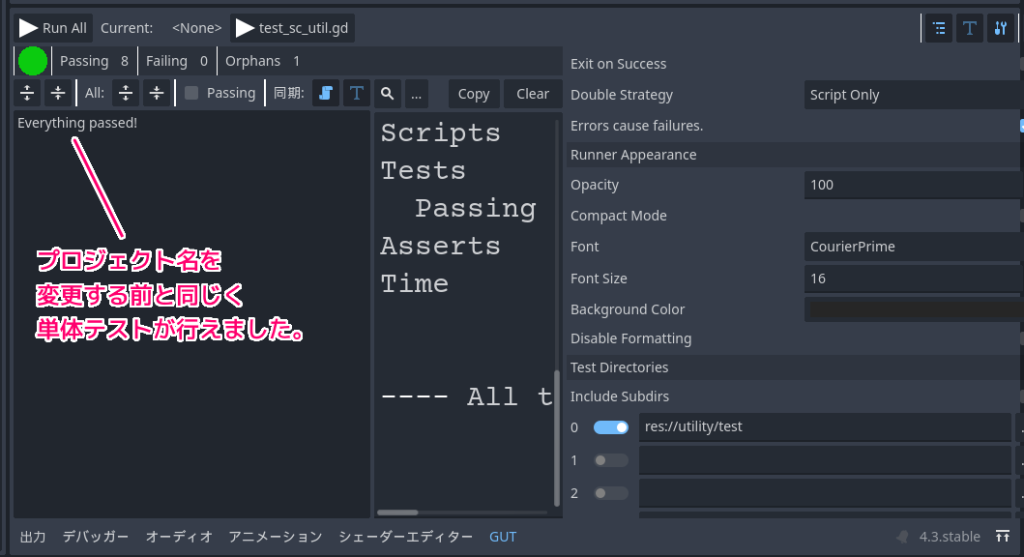The image size is (1024, 557).
Task: Edit the res://utility/test directory field
Action: coord(825,427)
